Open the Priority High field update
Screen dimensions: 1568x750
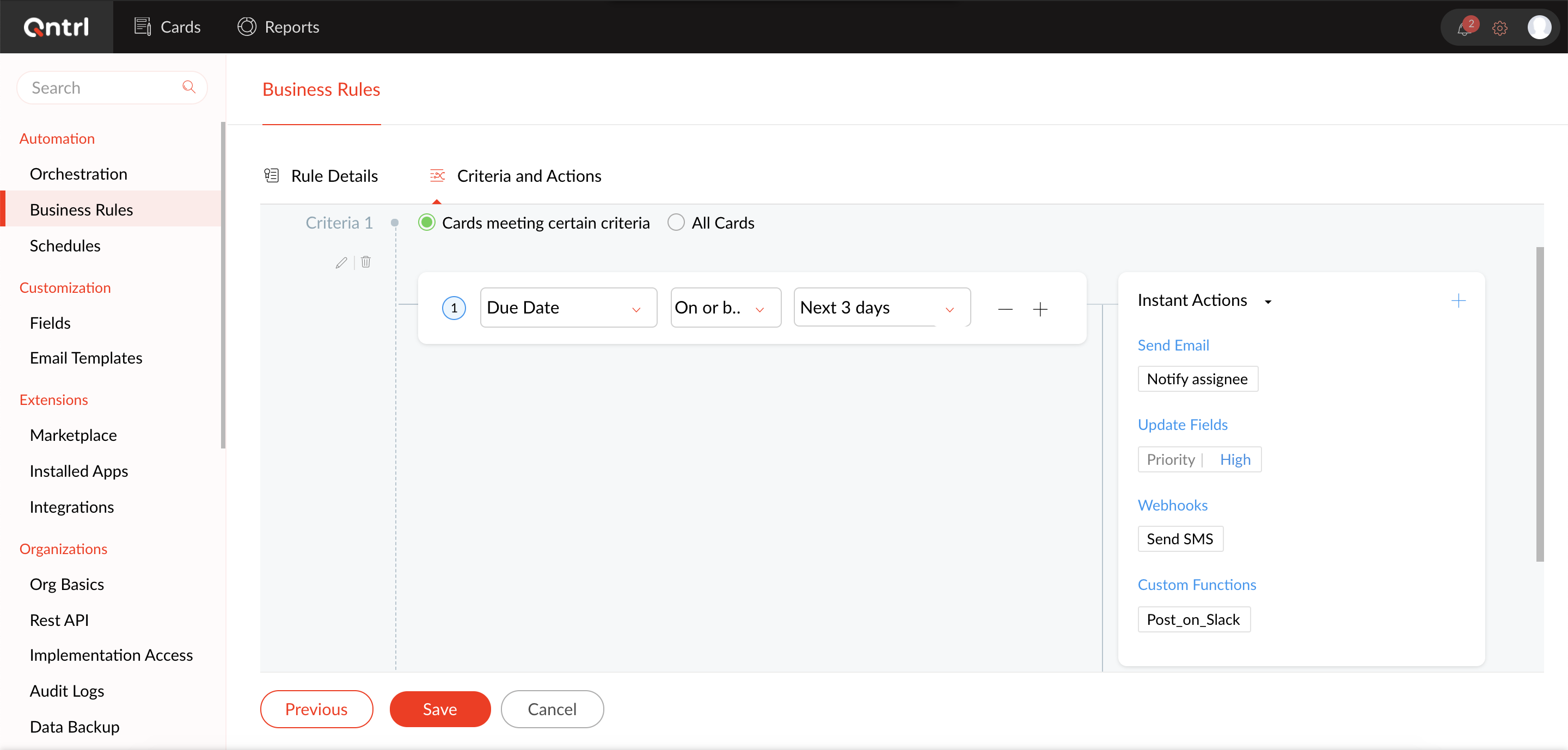[x=1199, y=459]
